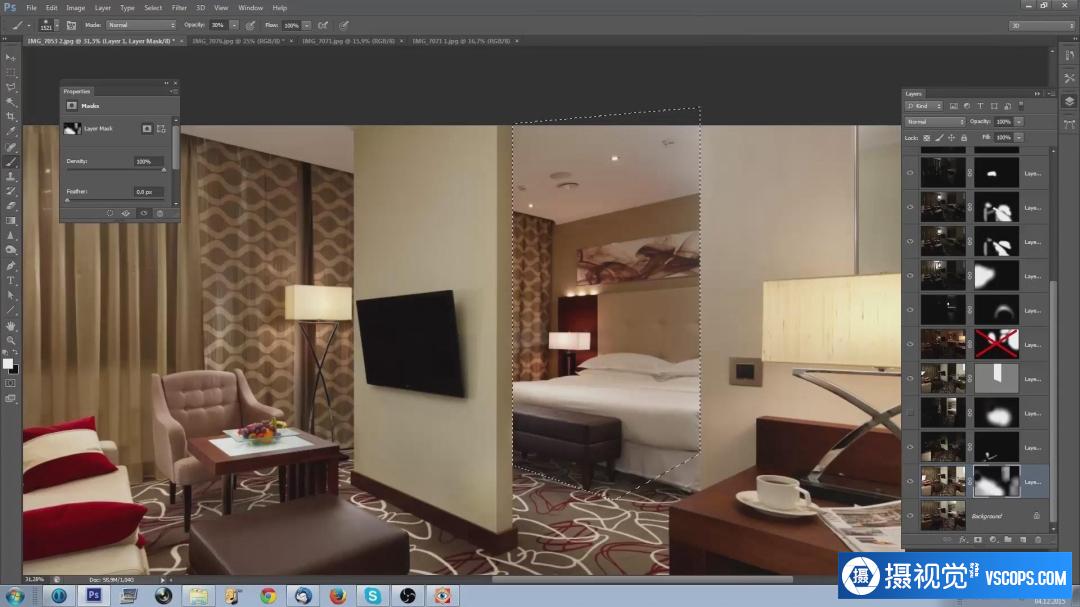Select the Healing Brush tool
1080x607 pixels.
[10, 147]
